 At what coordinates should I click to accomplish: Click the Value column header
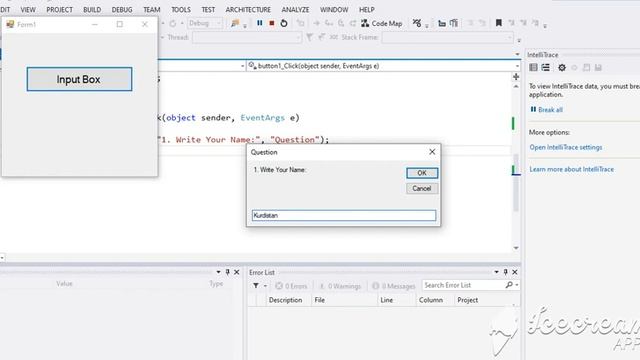[x=64, y=284]
